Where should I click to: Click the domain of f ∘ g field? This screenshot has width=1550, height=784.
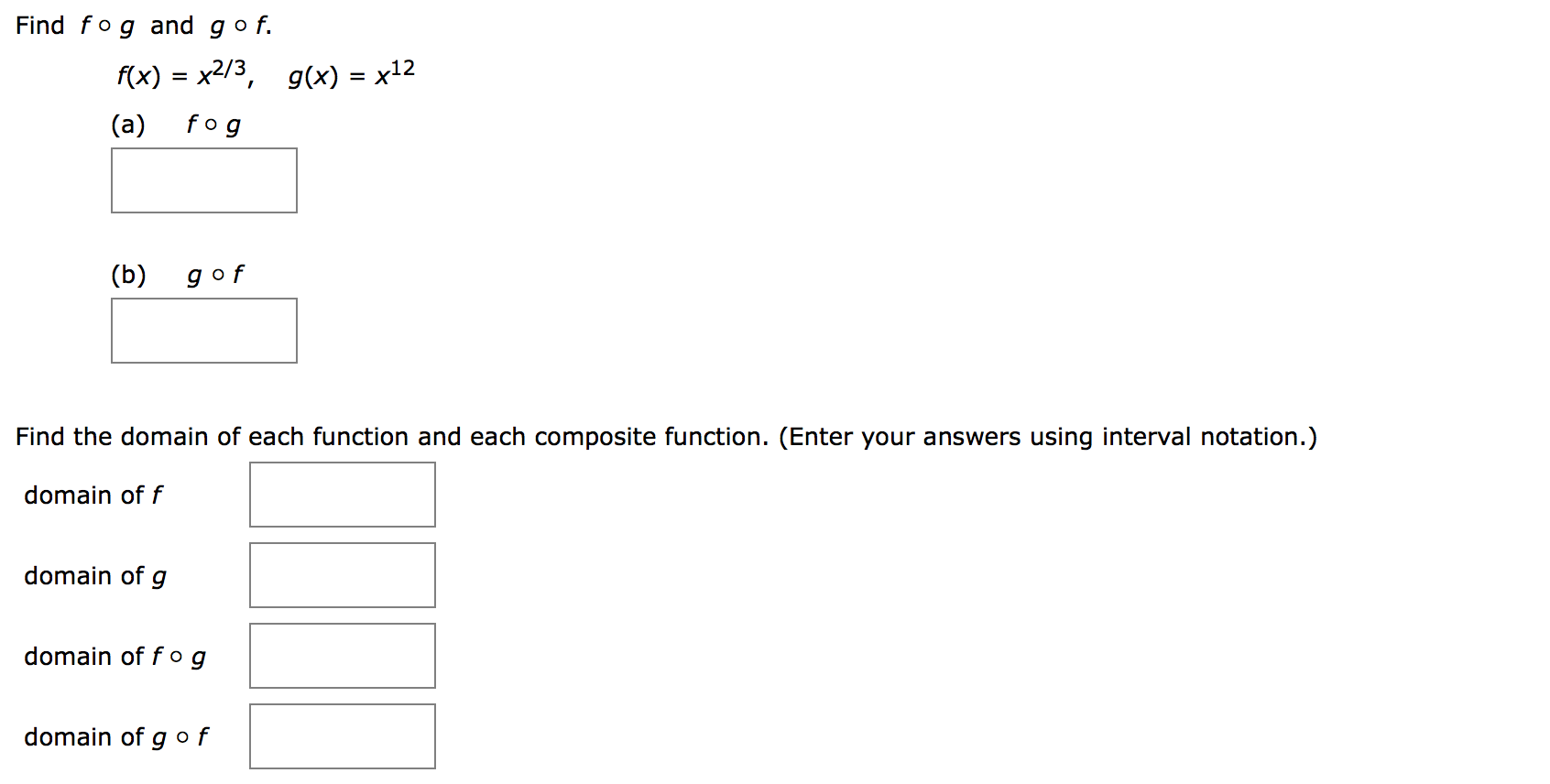[x=342, y=655]
